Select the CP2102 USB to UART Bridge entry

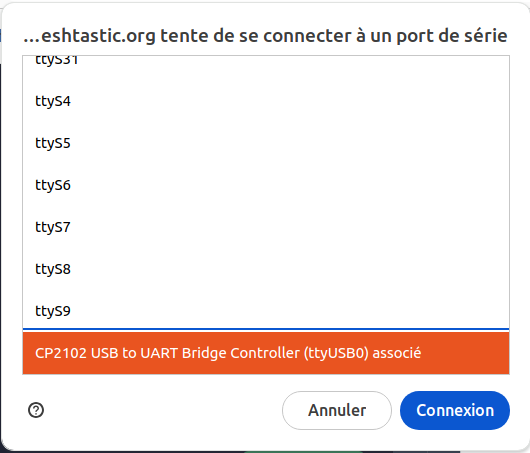click(266, 353)
